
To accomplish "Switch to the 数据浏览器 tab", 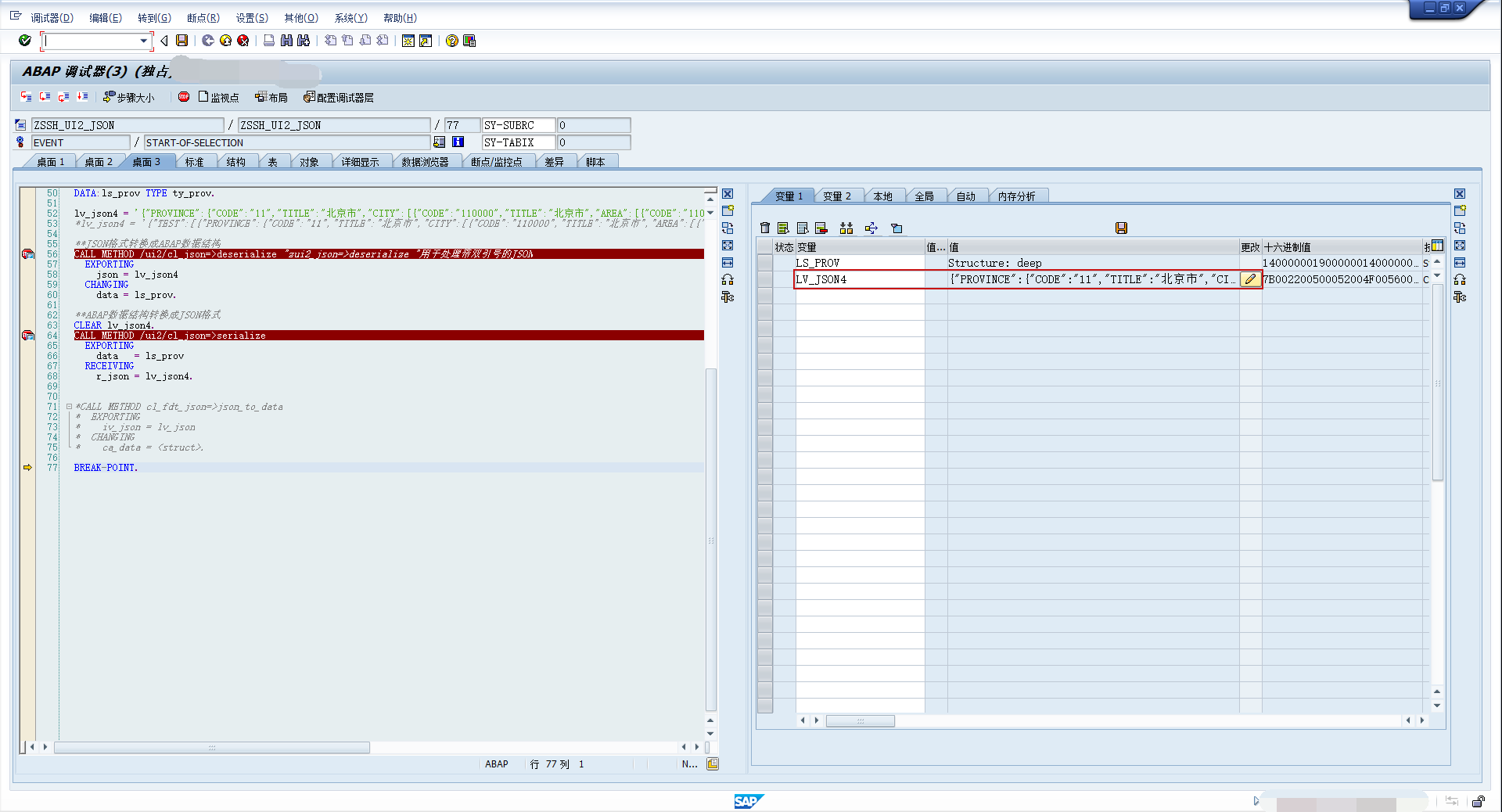I will pyautogui.click(x=425, y=162).
